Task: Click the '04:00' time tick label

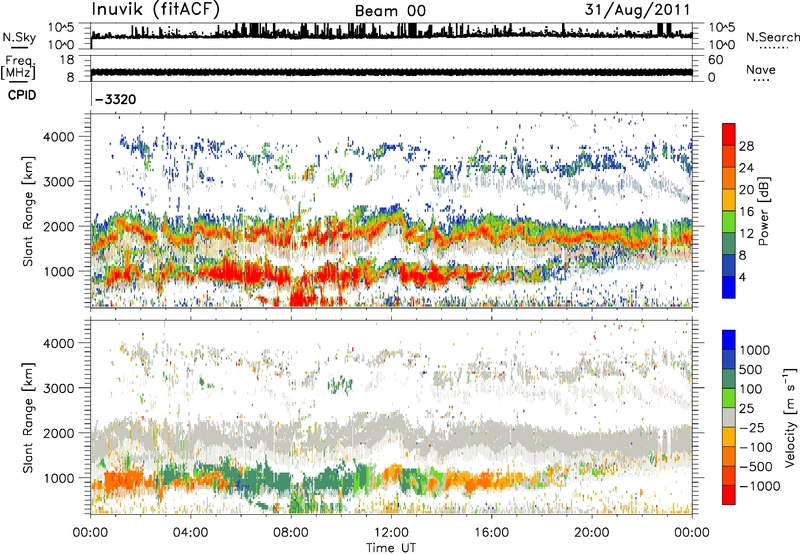Action: 190,533
